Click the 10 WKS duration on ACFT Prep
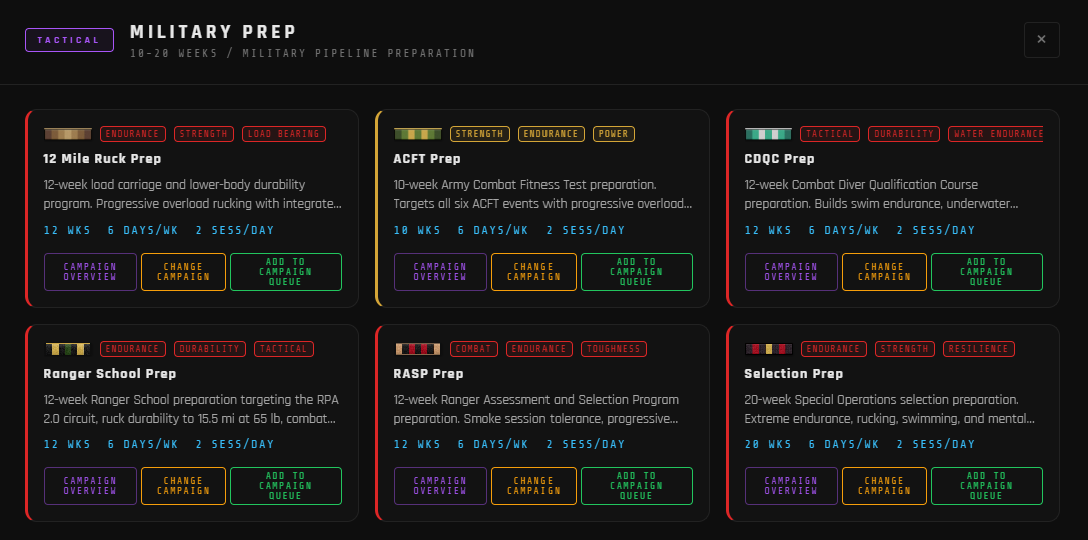 [x=417, y=230]
